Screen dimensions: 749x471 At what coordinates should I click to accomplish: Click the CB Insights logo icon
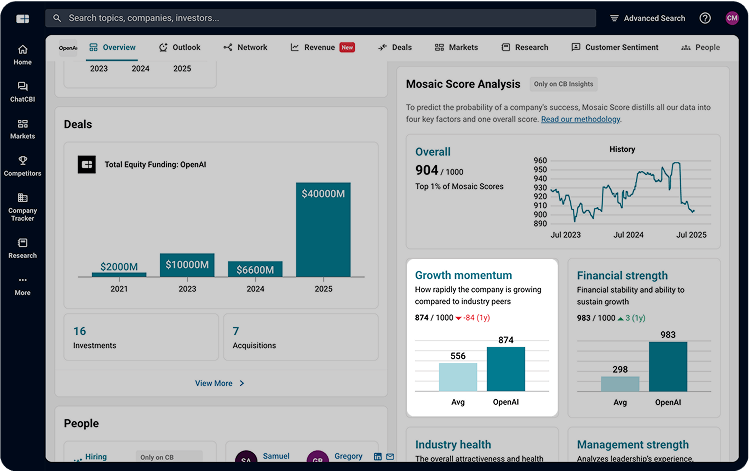point(22,18)
